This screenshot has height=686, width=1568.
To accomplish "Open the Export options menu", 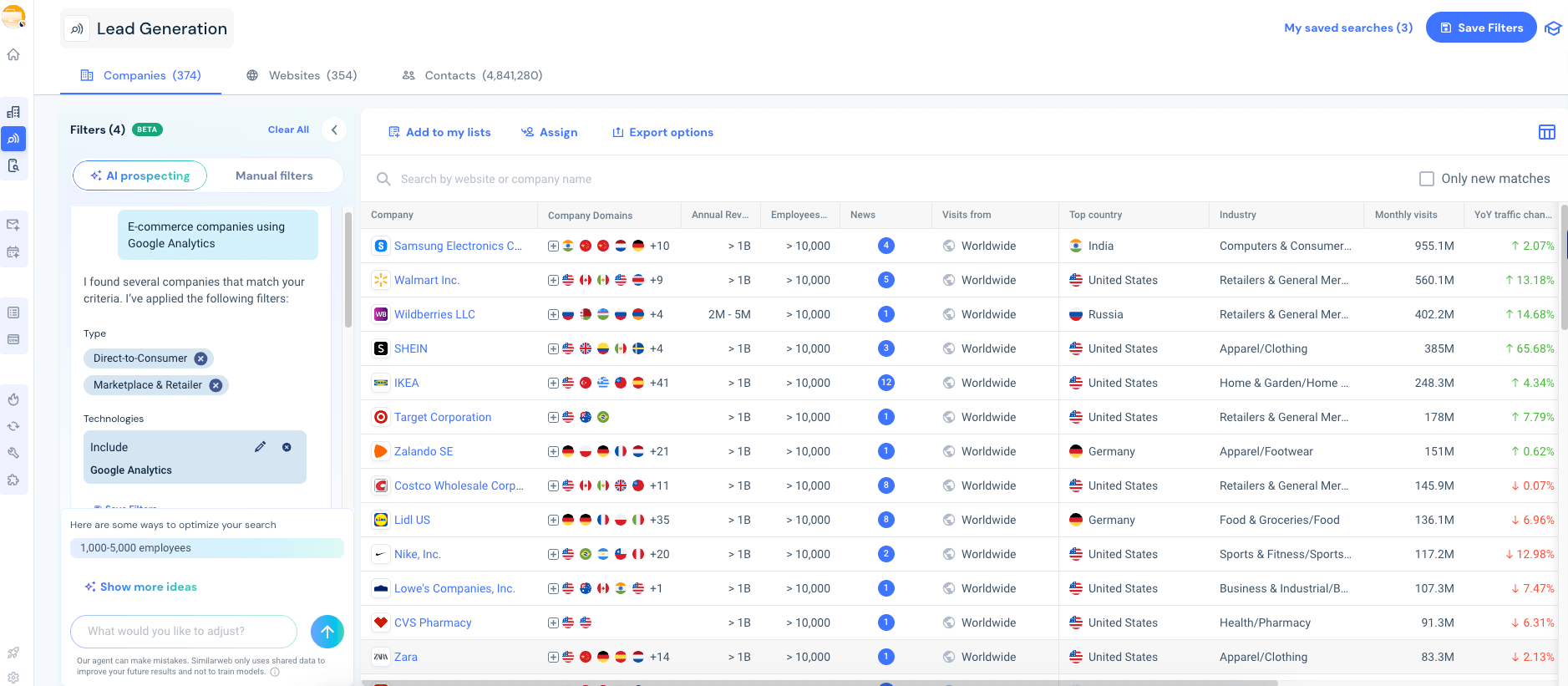I will click(x=662, y=132).
